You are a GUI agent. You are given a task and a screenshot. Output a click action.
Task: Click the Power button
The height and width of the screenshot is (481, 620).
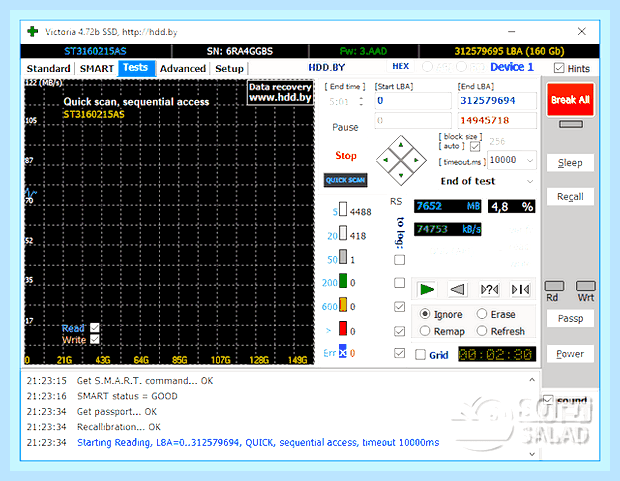pyautogui.click(x=570, y=354)
